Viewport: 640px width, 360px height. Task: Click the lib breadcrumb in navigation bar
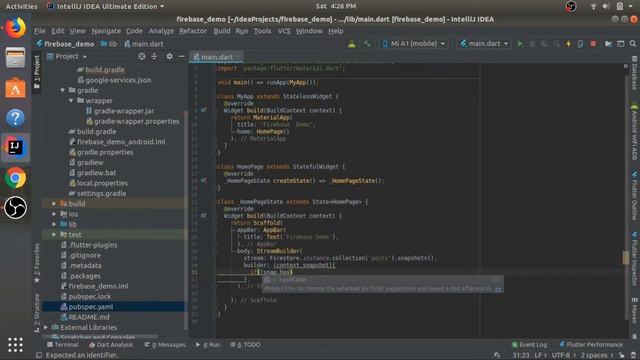[x=109, y=44]
